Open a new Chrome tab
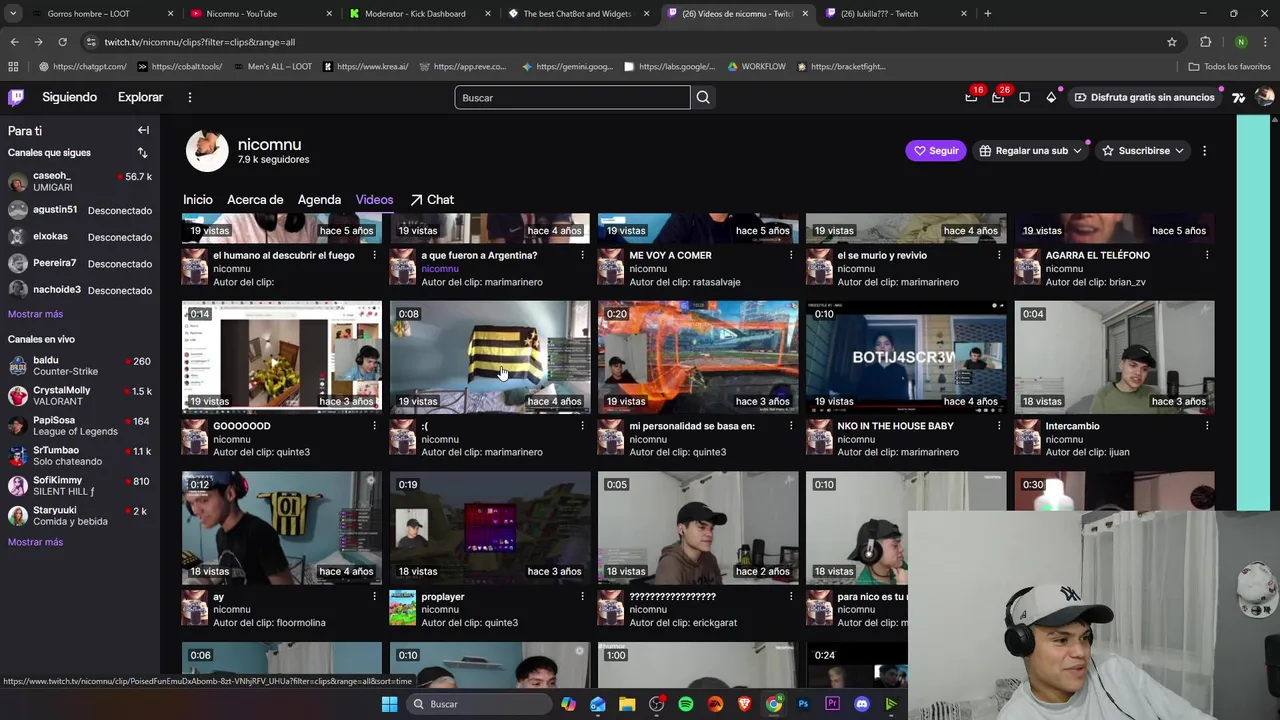 987,14
